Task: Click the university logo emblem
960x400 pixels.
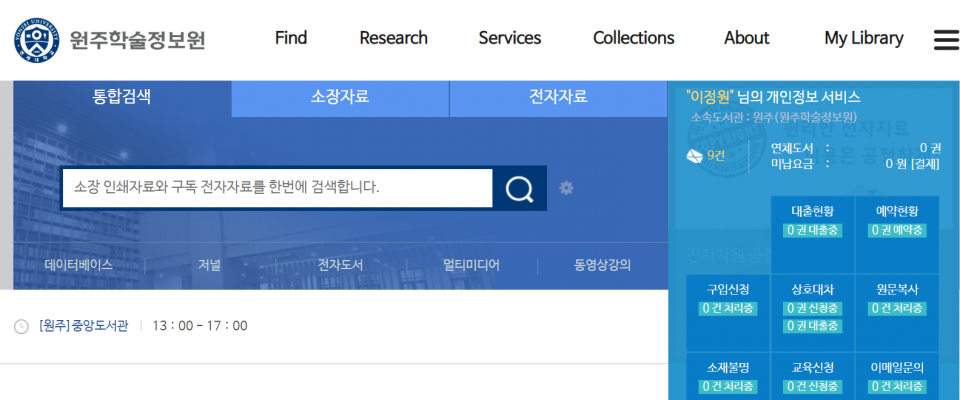Action: click(x=37, y=39)
